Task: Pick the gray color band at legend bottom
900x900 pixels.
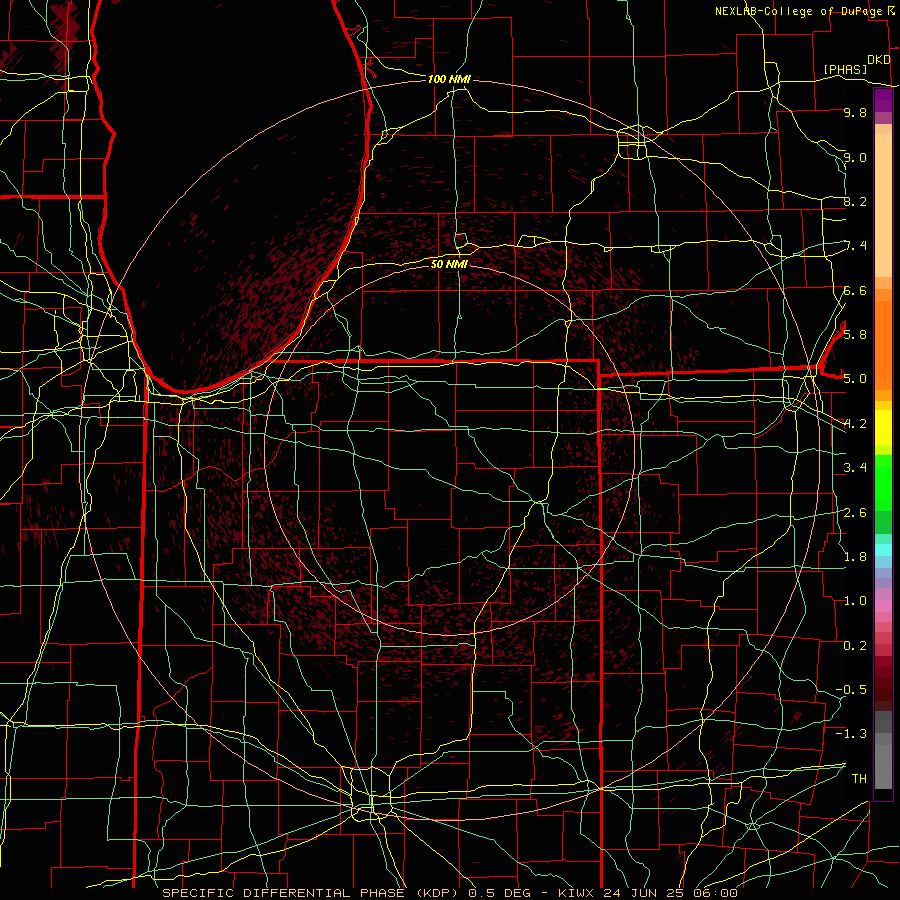Action: tap(883, 761)
